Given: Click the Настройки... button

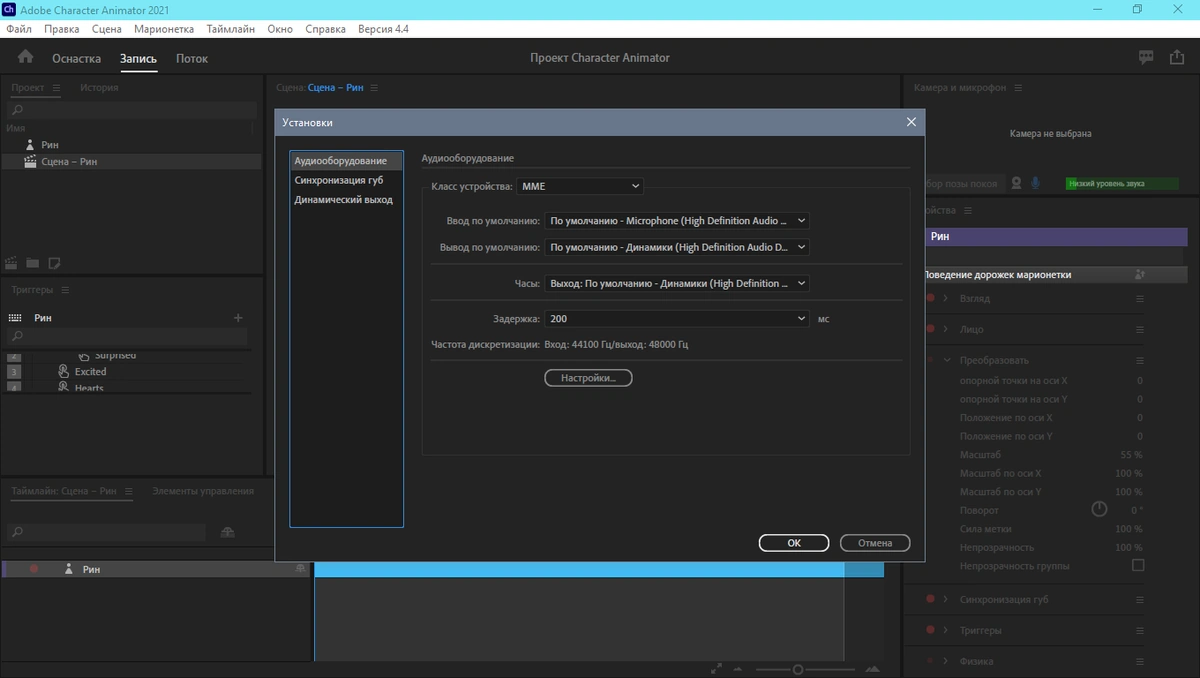Looking at the screenshot, I should (588, 378).
